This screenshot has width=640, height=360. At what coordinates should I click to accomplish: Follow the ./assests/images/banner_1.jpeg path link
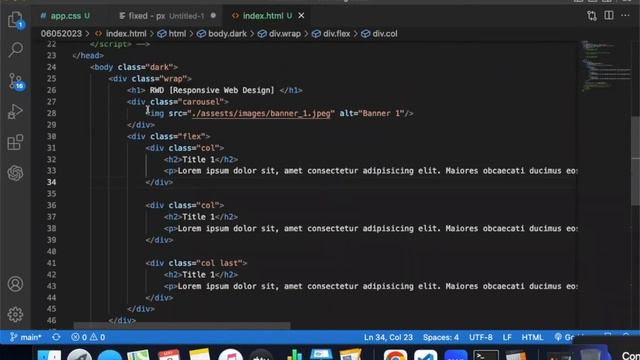click(261, 113)
